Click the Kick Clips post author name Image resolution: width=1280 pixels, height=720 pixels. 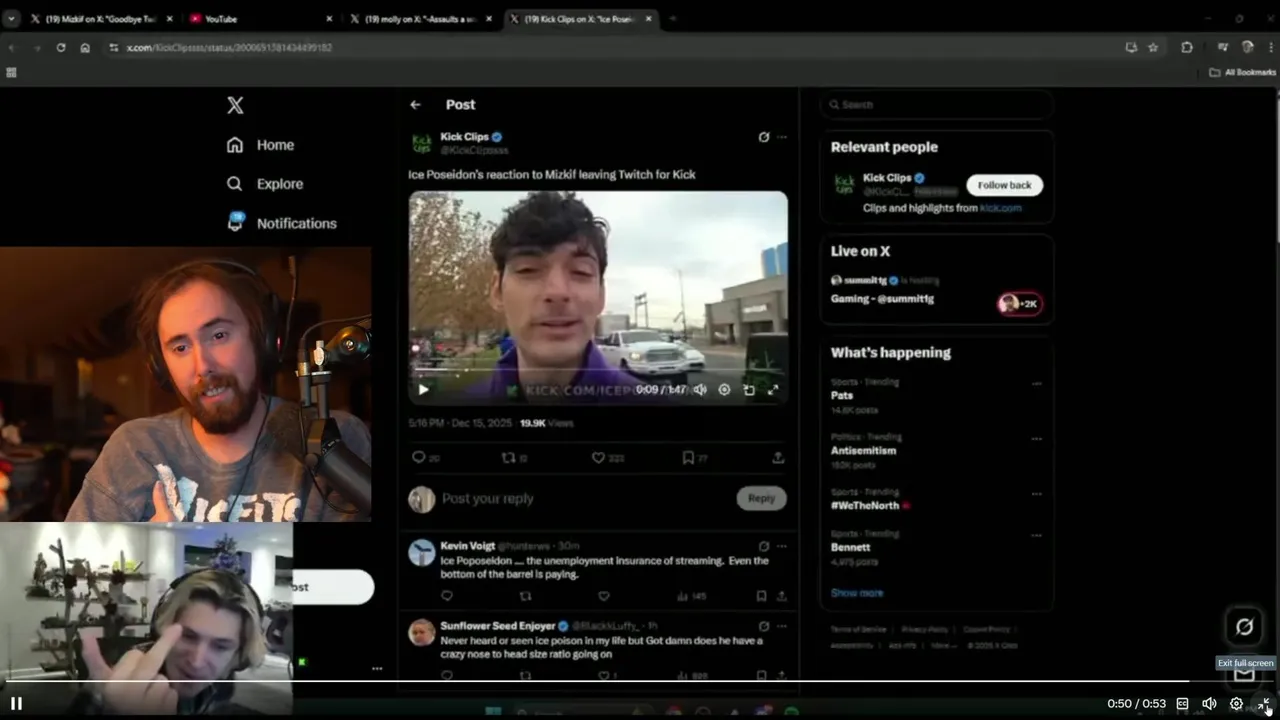[x=464, y=137]
